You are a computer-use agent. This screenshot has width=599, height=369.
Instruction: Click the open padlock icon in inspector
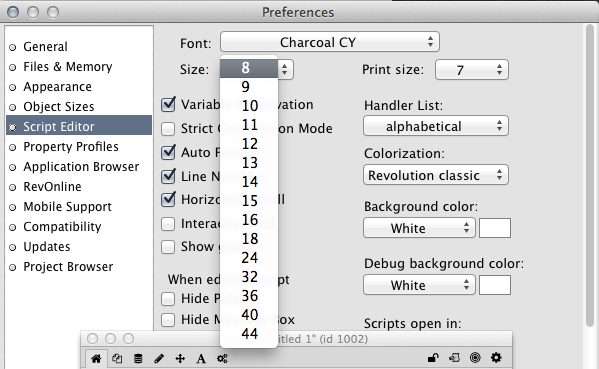tap(433, 358)
